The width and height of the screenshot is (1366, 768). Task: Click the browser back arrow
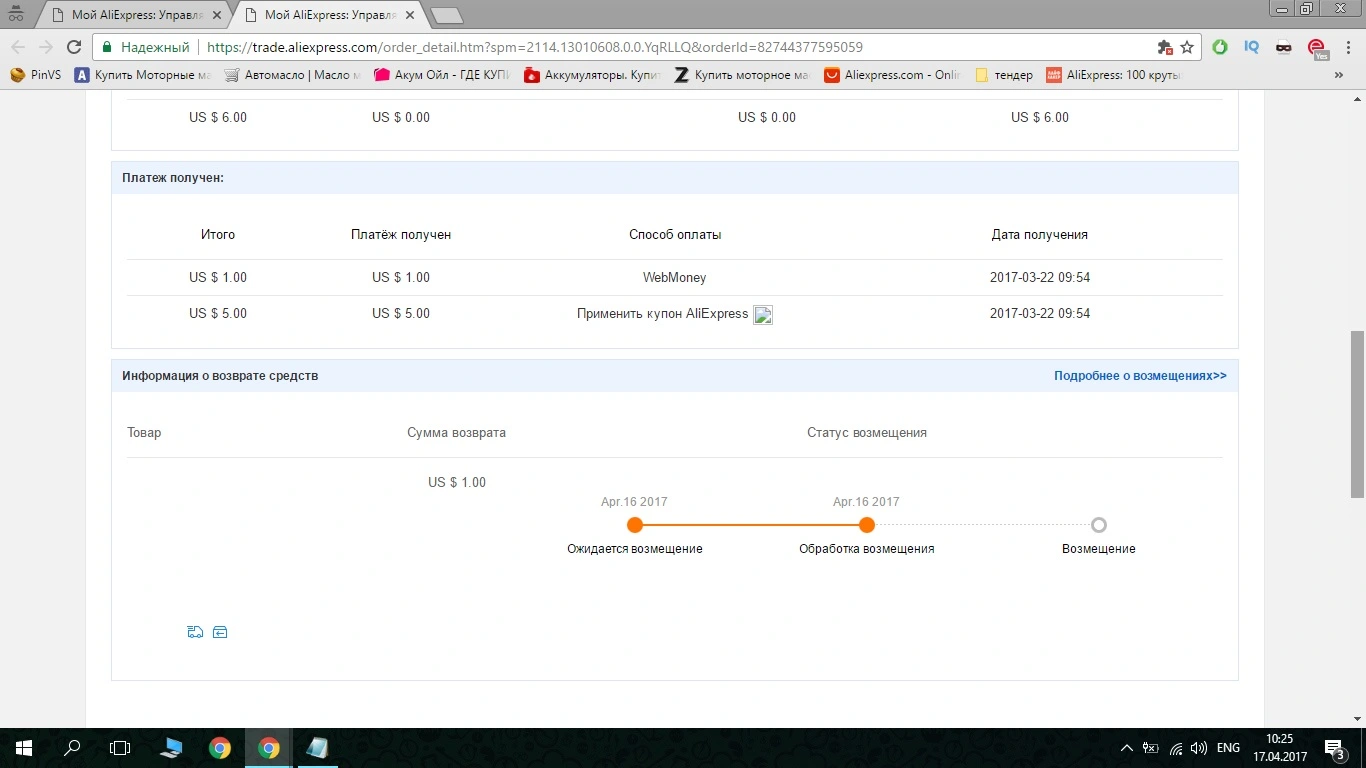point(18,47)
